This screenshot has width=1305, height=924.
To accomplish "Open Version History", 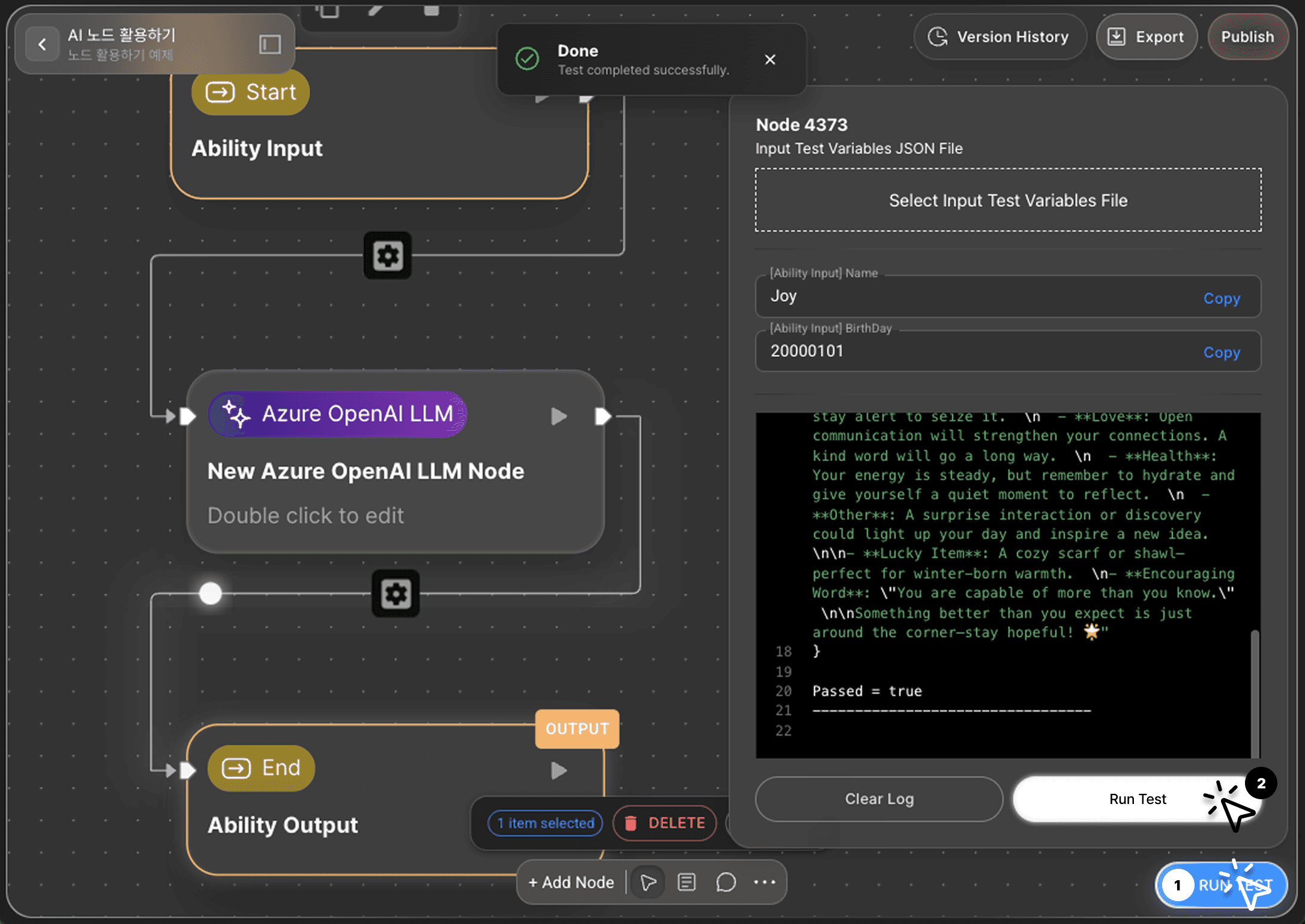I will coord(999,37).
